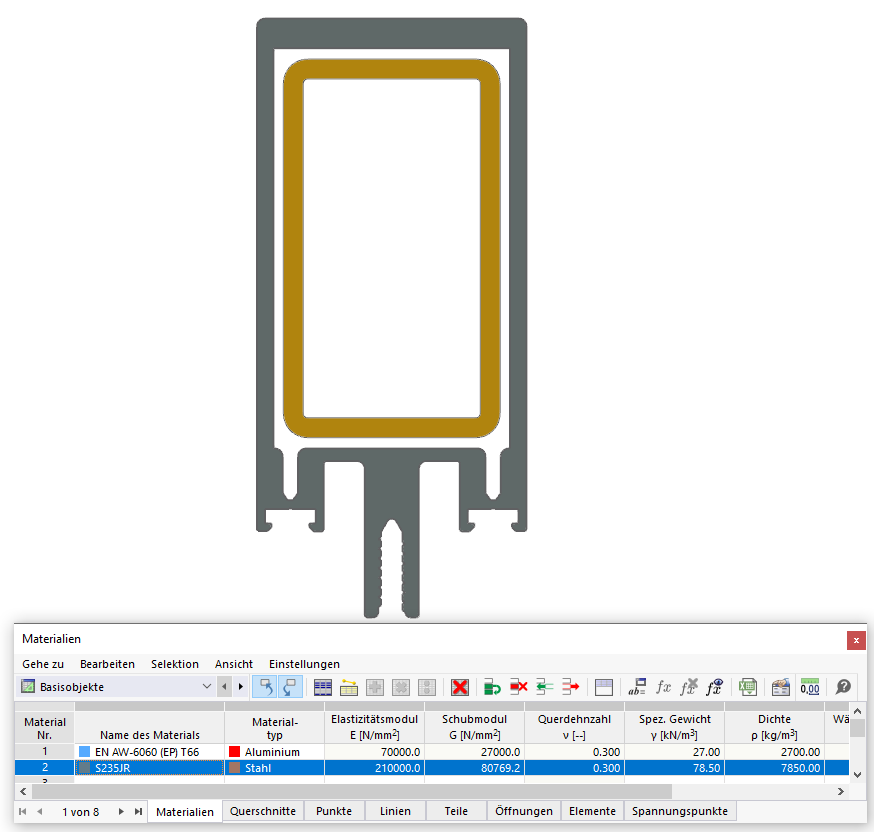This screenshot has width=874, height=832.
Task: Switch to the Teile tab
Action: 456,811
